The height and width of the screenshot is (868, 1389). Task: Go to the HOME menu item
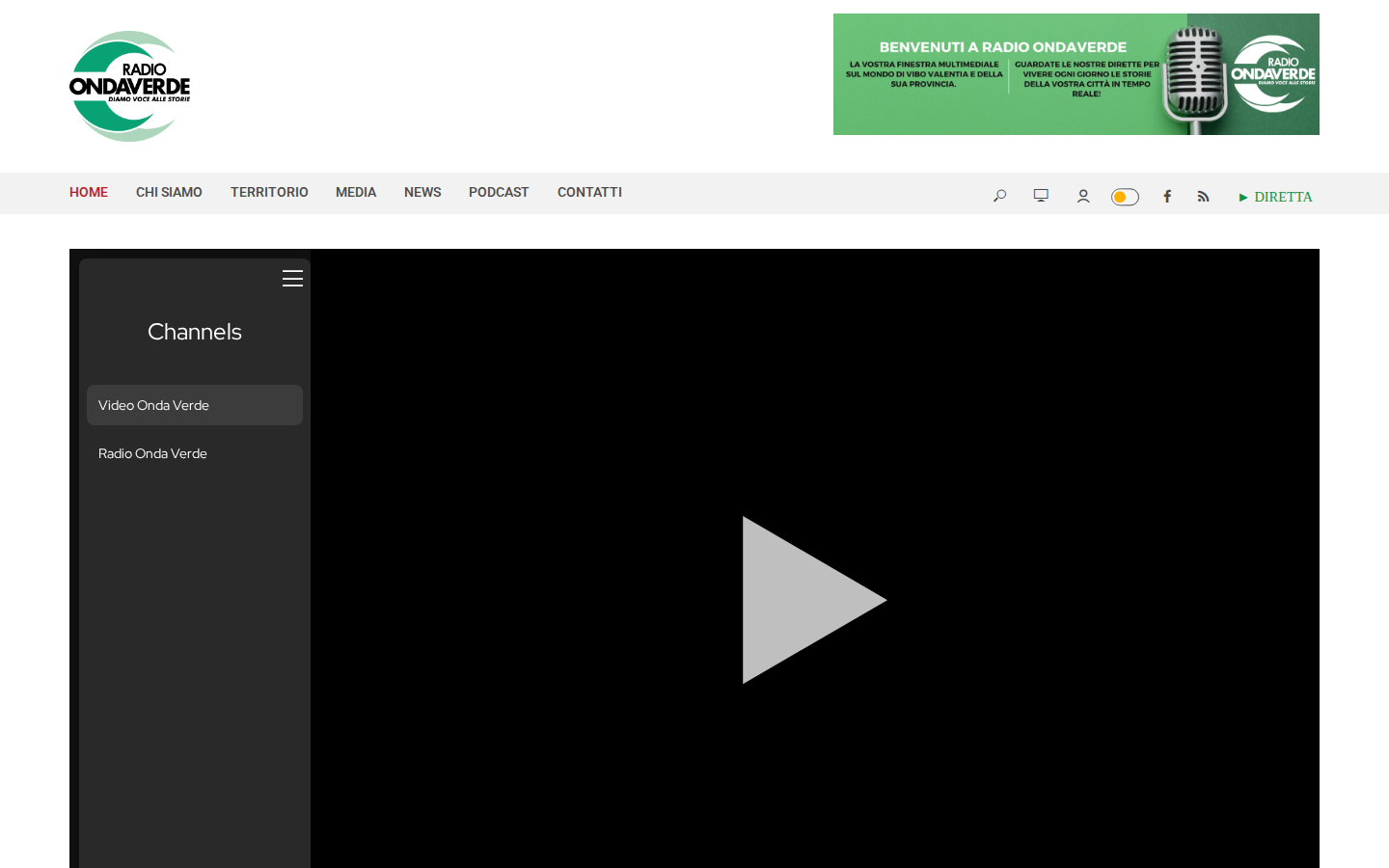click(89, 192)
